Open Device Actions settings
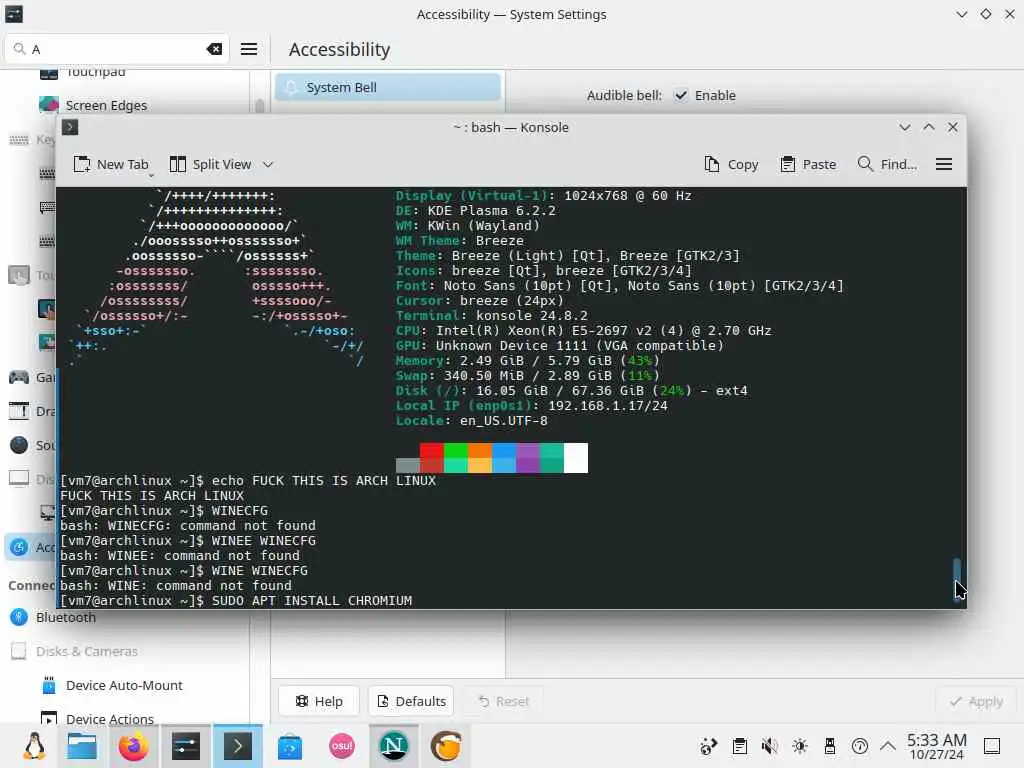This screenshot has height=768, width=1024. click(110, 718)
